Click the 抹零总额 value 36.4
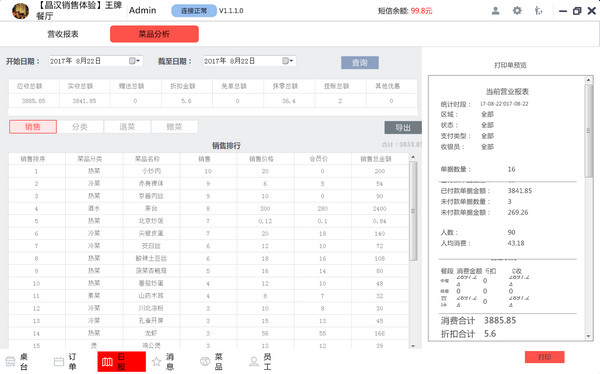This screenshot has width=600, height=374. tap(289, 101)
